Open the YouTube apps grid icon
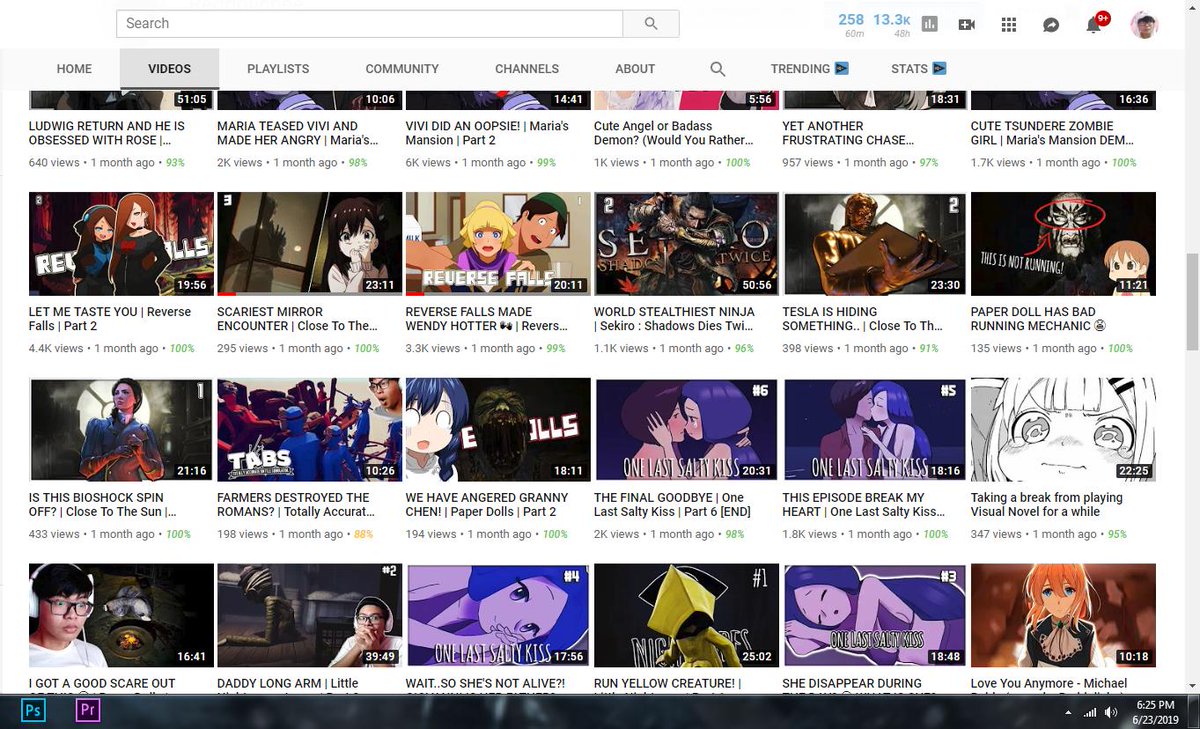 [1009, 24]
